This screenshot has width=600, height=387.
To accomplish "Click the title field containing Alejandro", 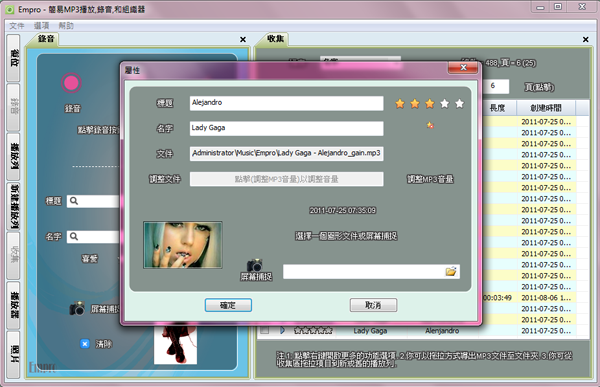I will pos(287,103).
